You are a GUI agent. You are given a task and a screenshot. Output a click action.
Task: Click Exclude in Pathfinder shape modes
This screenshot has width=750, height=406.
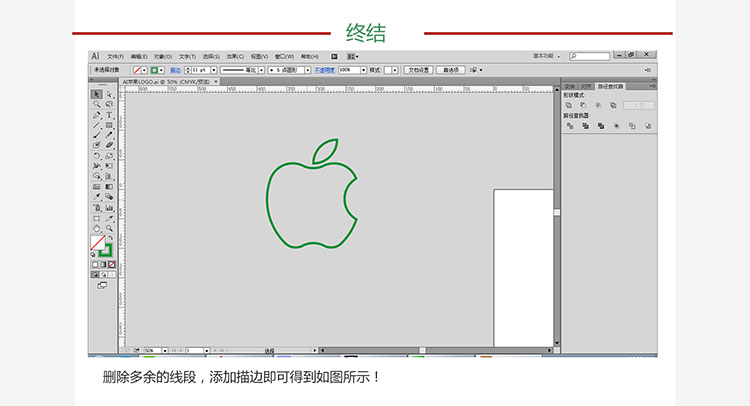point(613,105)
